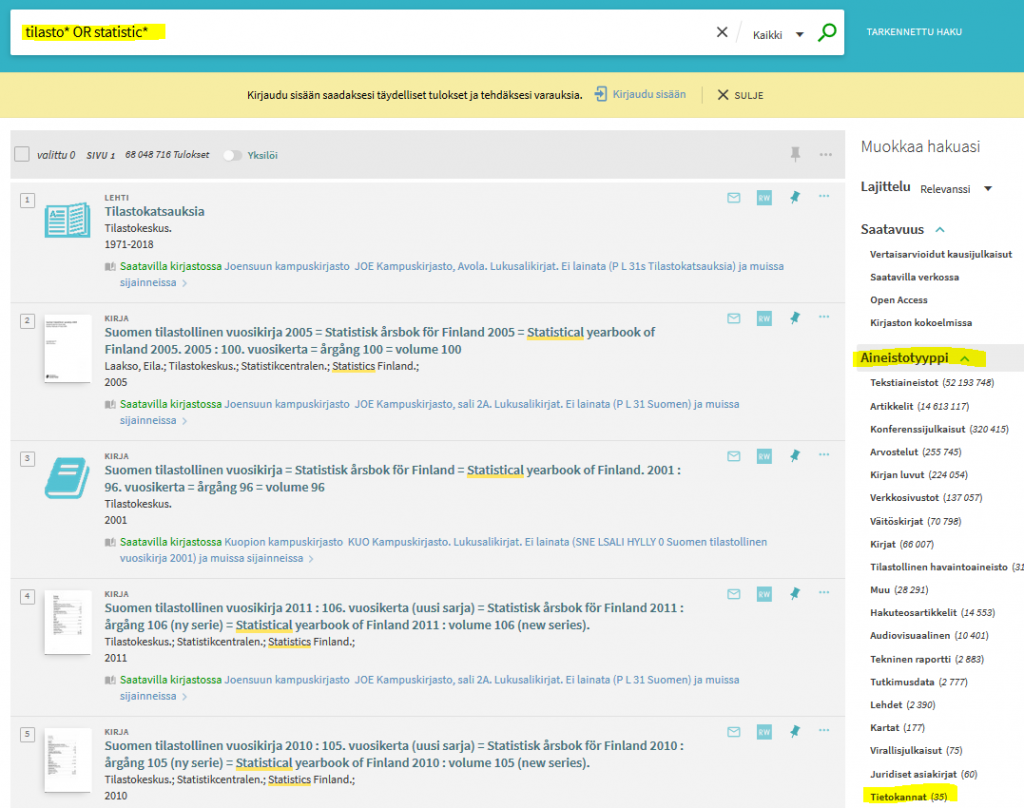
Task: Open the Kaikki search scope dropdown
Action: (778, 35)
